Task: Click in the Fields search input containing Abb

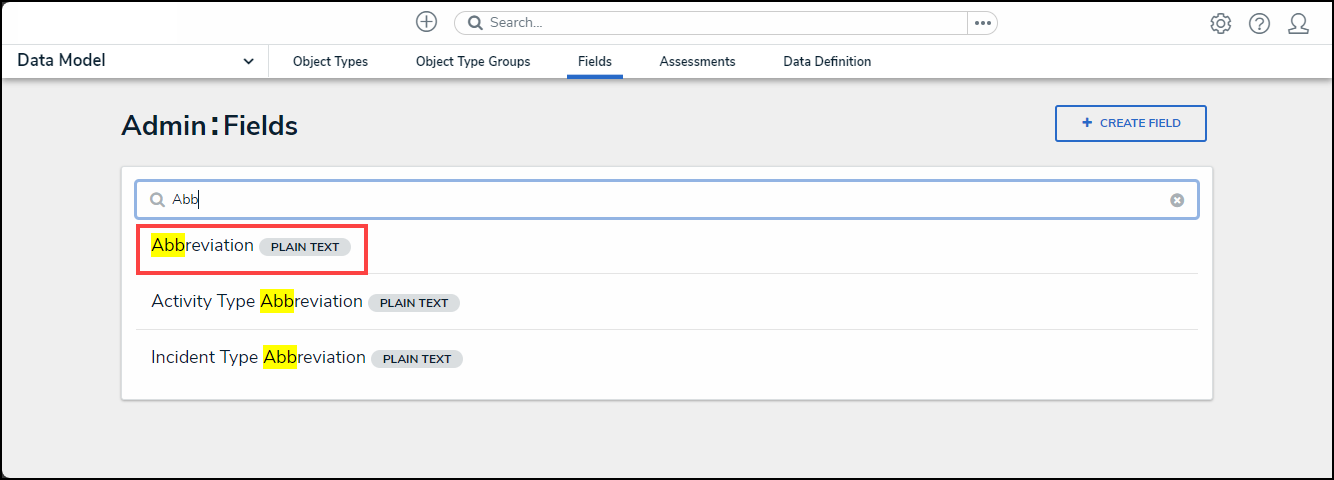Action: (660, 200)
